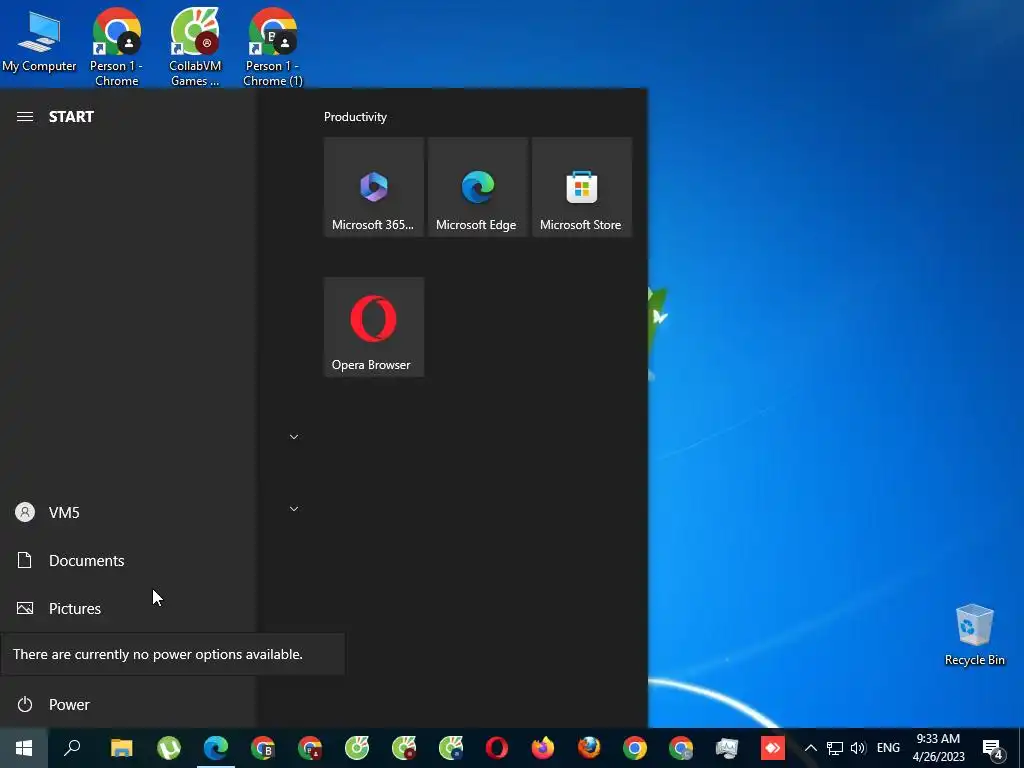
Task: Open Documents from the Start menu
Action: 127,560
